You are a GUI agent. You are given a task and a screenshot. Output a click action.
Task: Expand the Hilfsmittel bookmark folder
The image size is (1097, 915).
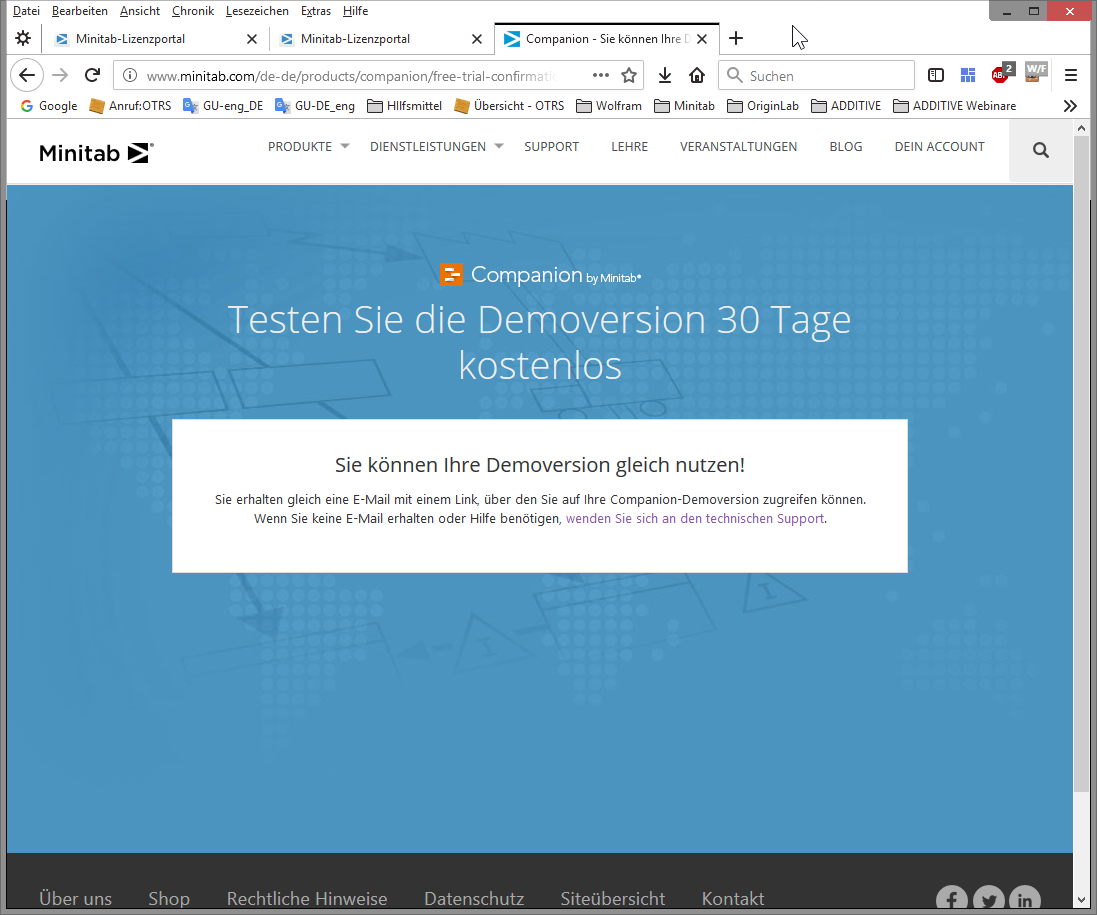[x=404, y=106]
